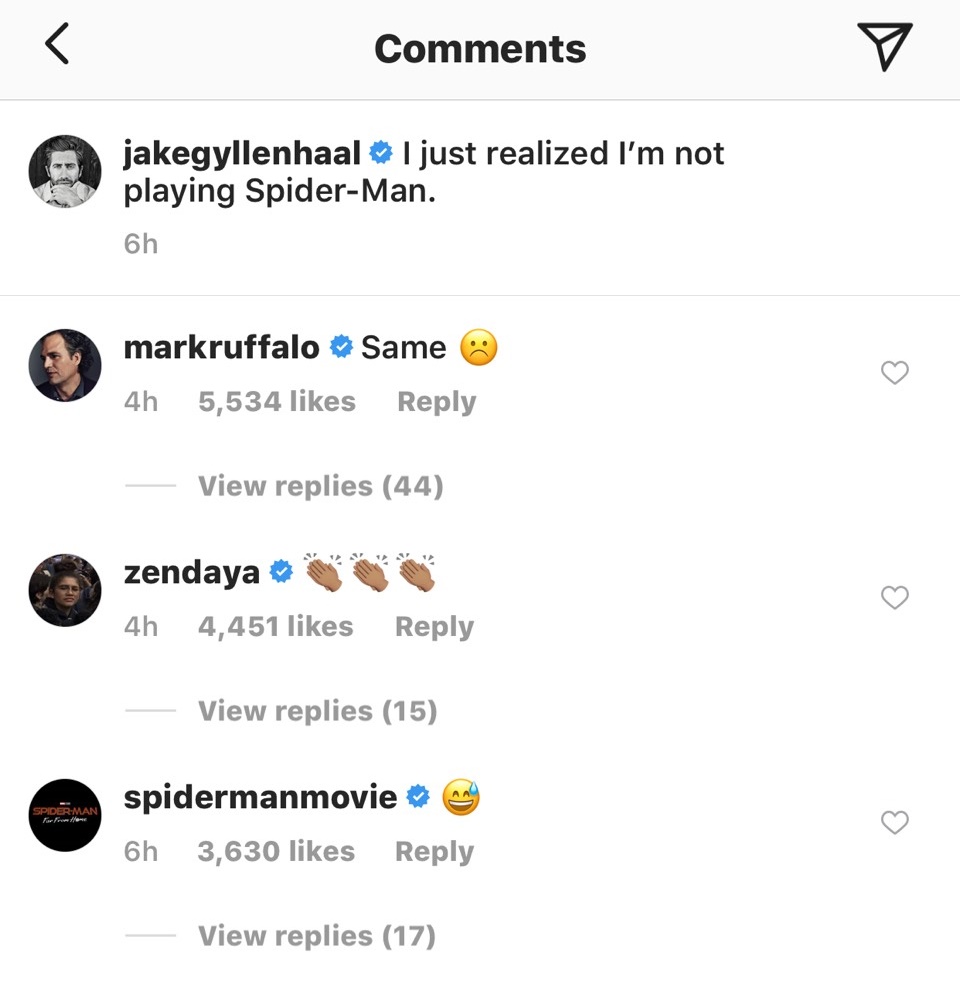
Task: Reply to spidermanmovie's comment
Action: [434, 852]
